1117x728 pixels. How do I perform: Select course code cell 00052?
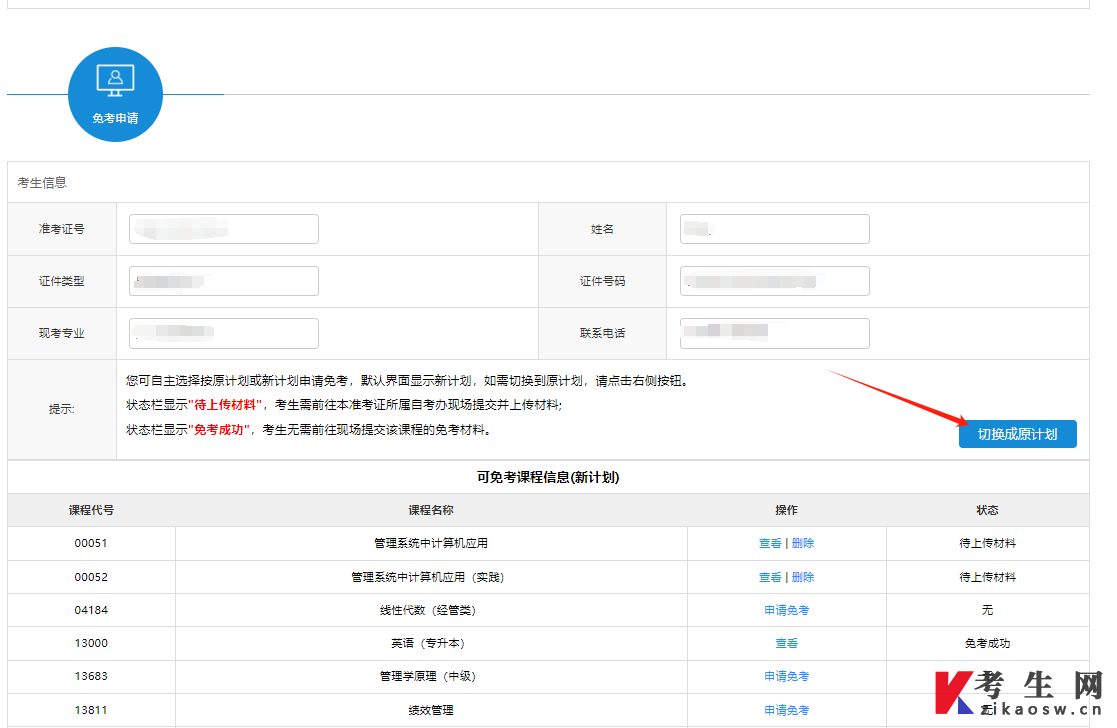[91, 577]
